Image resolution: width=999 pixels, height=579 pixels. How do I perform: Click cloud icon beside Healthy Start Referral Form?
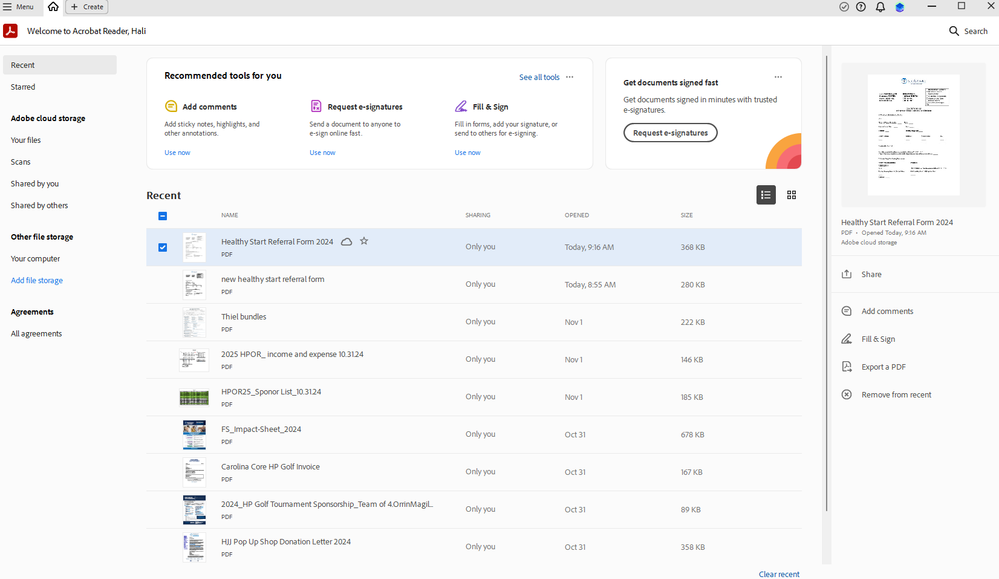tap(346, 242)
